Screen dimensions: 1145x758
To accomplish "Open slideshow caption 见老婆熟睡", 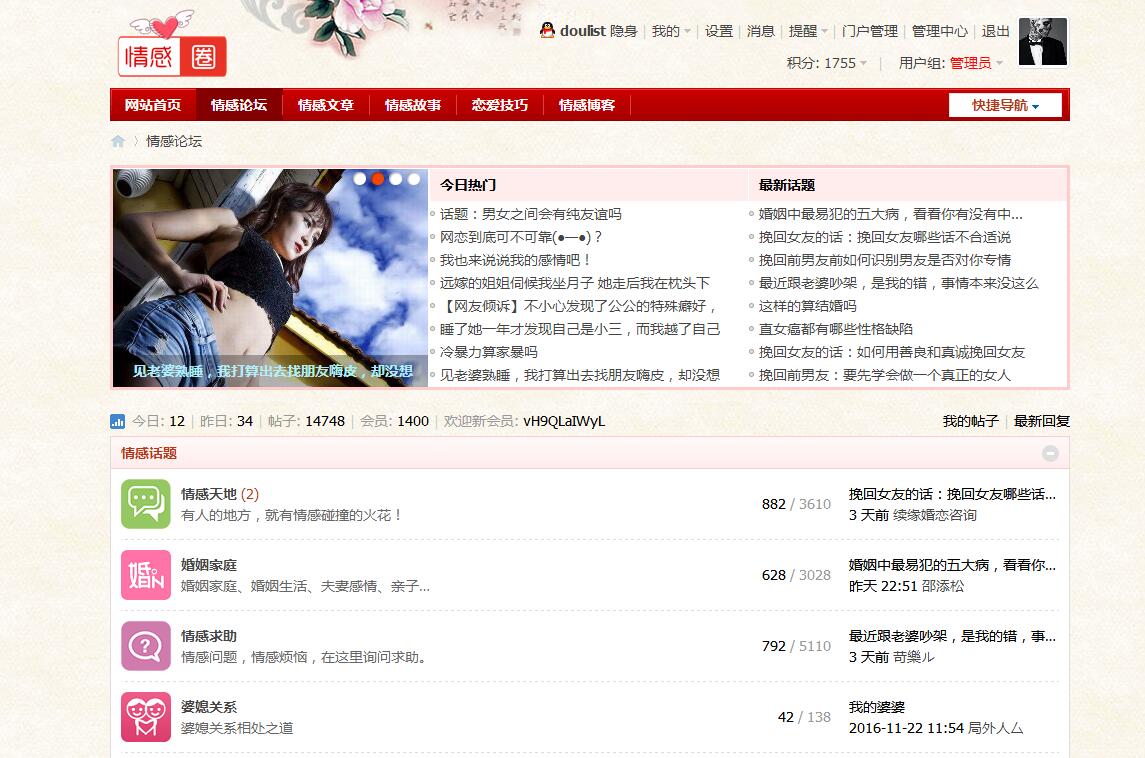I will pos(272,371).
